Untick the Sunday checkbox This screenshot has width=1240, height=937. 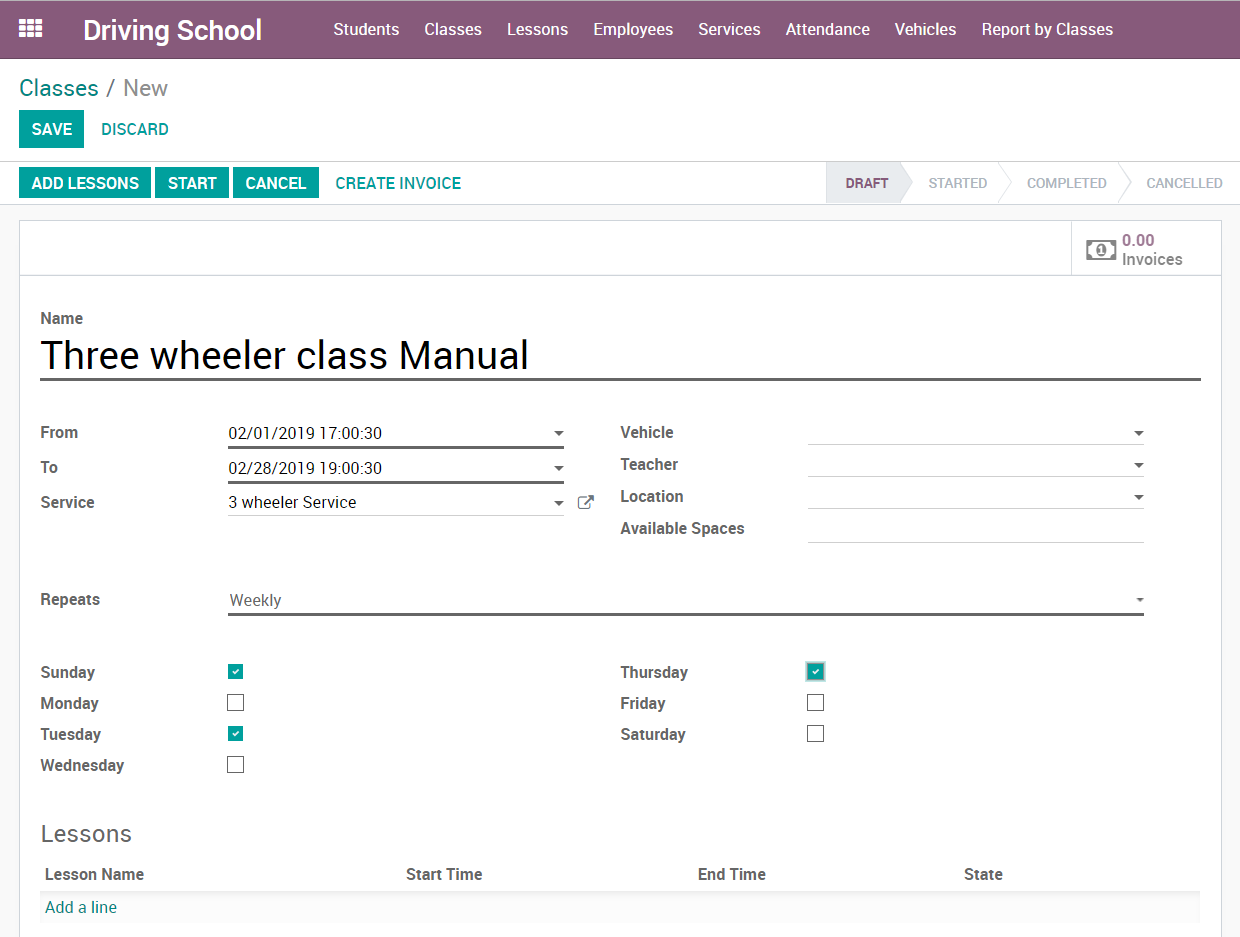point(236,672)
